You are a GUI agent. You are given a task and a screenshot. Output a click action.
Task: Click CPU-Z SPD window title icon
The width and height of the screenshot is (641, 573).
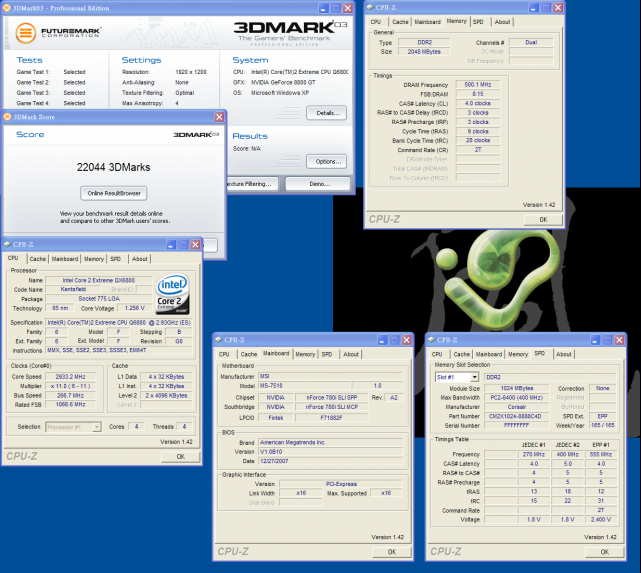pos(432,340)
